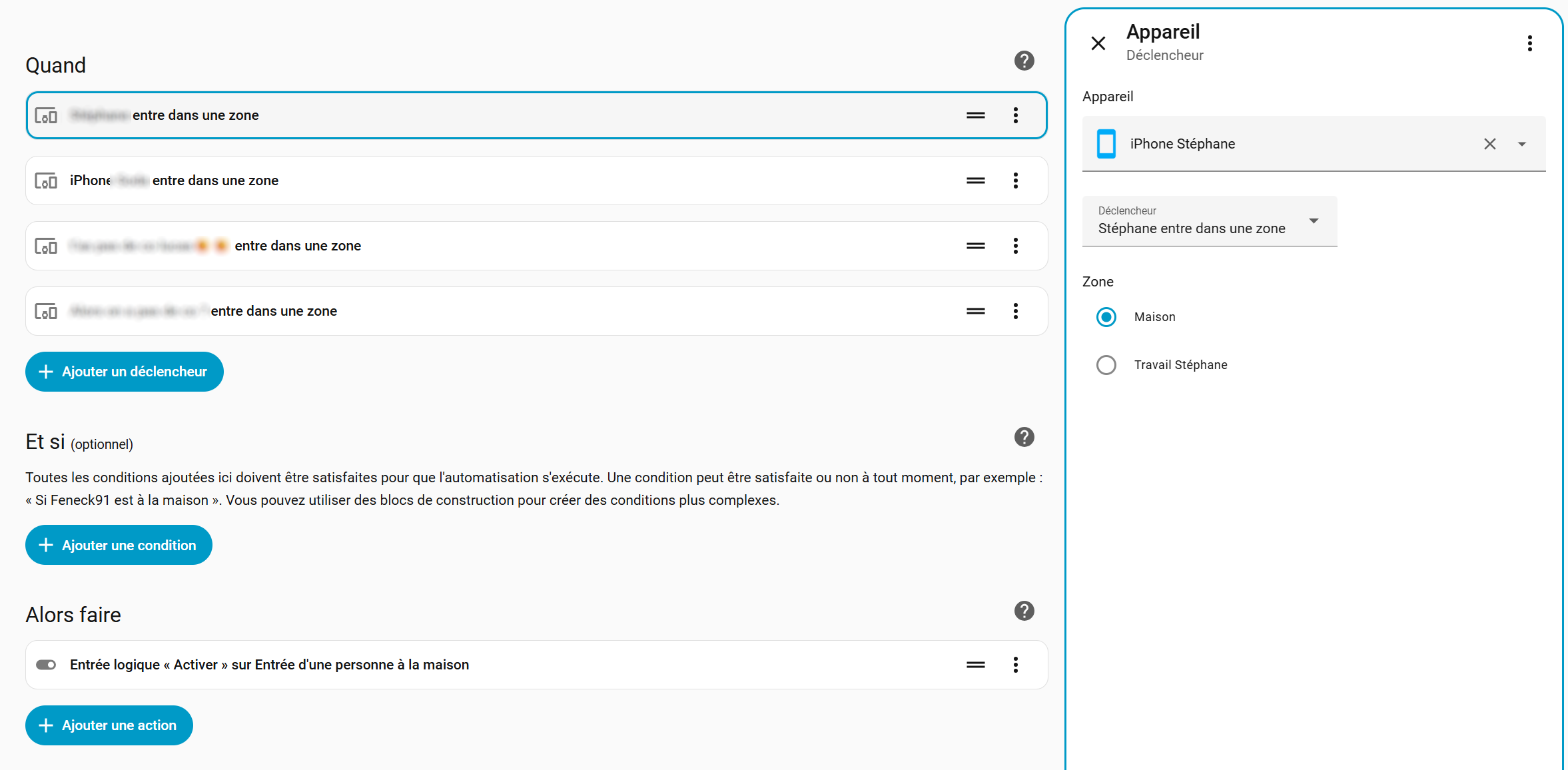Click Ajouter une action button
The image size is (1568, 770).
click(x=109, y=725)
